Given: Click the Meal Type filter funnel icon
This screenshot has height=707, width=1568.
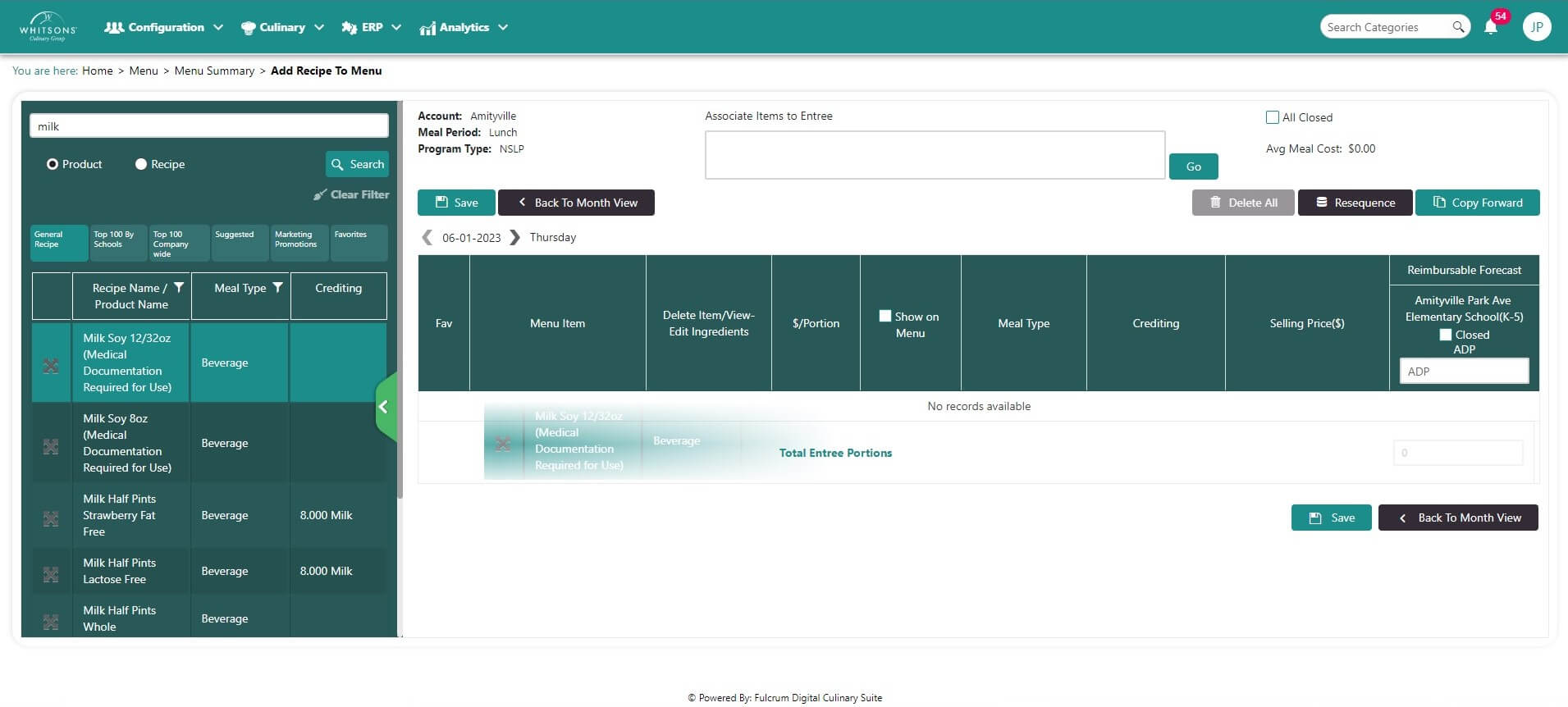Looking at the screenshot, I should 278,288.
